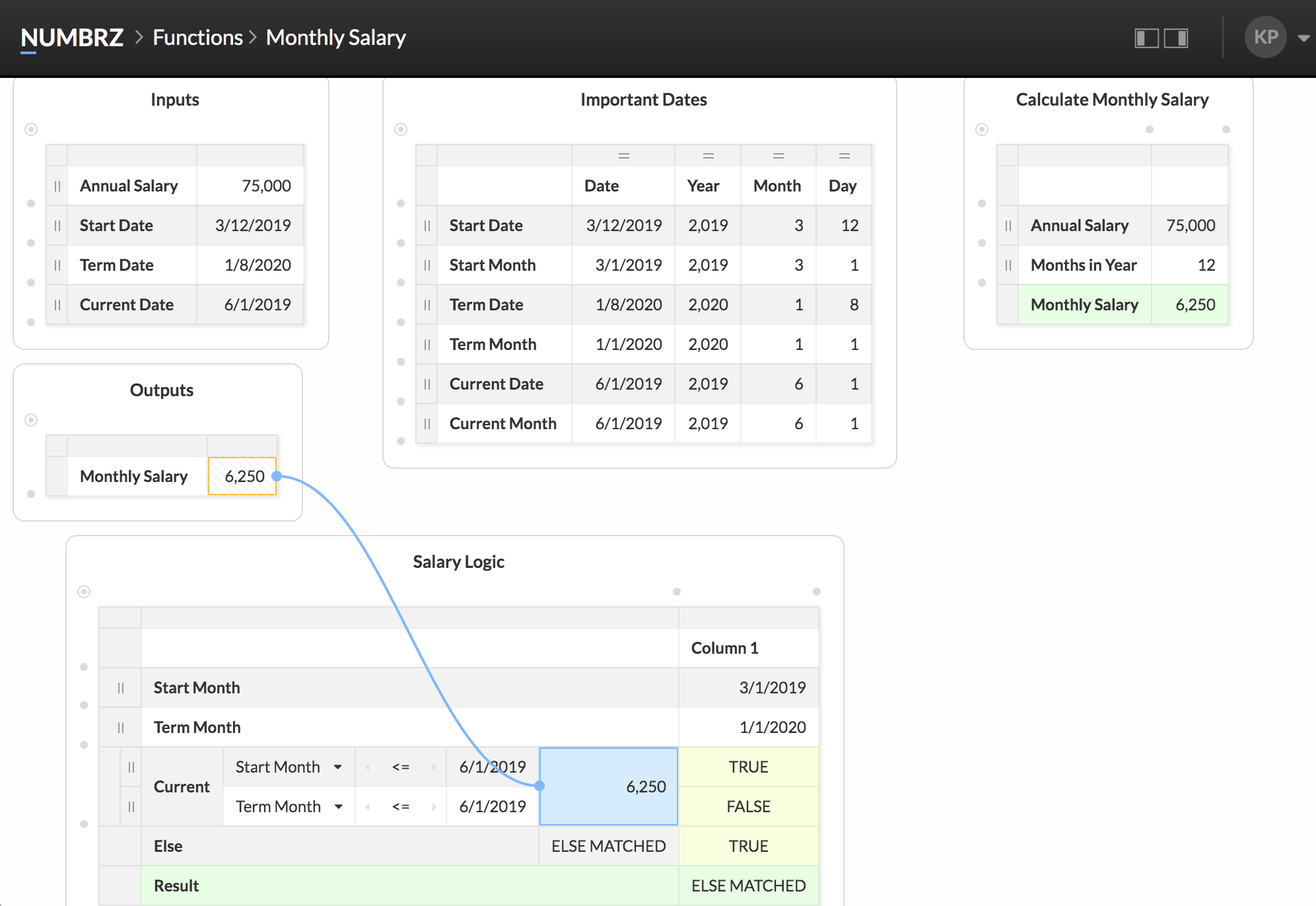
Task: Select the Current Date value 6/1/2019 in Inputs
Action: pyautogui.click(x=251, y=304)
